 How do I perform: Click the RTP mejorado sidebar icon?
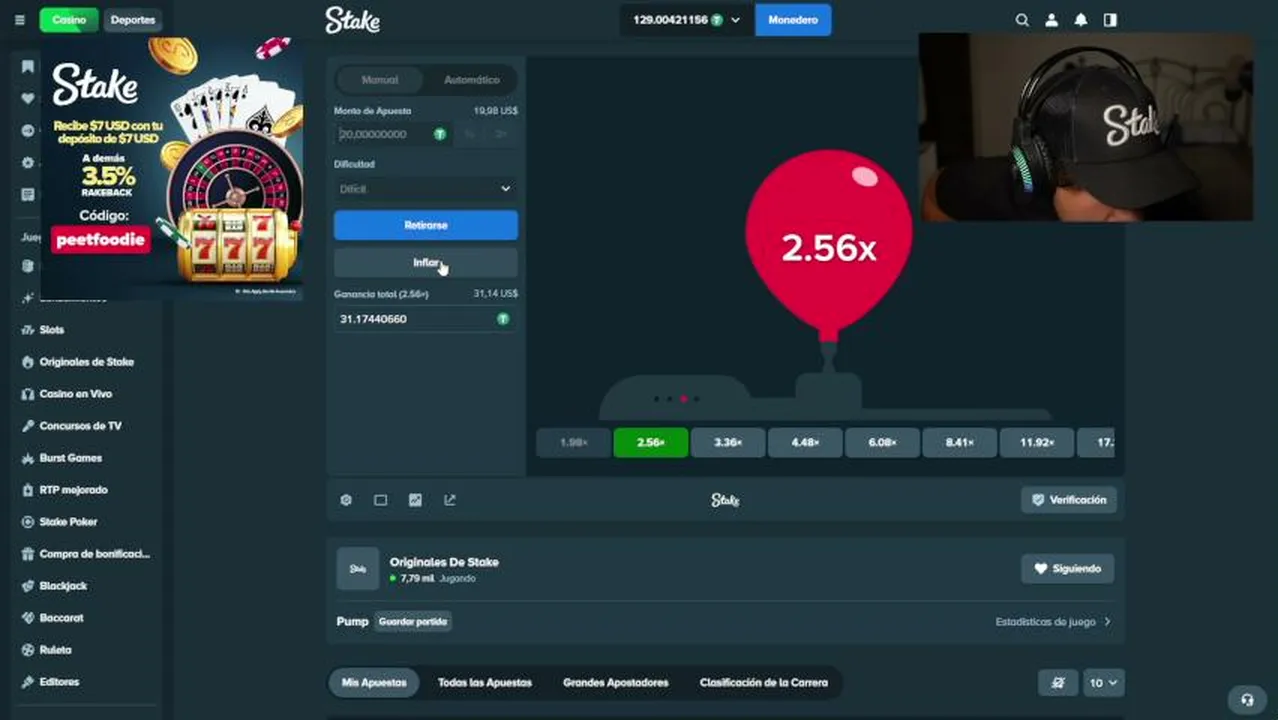click(28, 490)
